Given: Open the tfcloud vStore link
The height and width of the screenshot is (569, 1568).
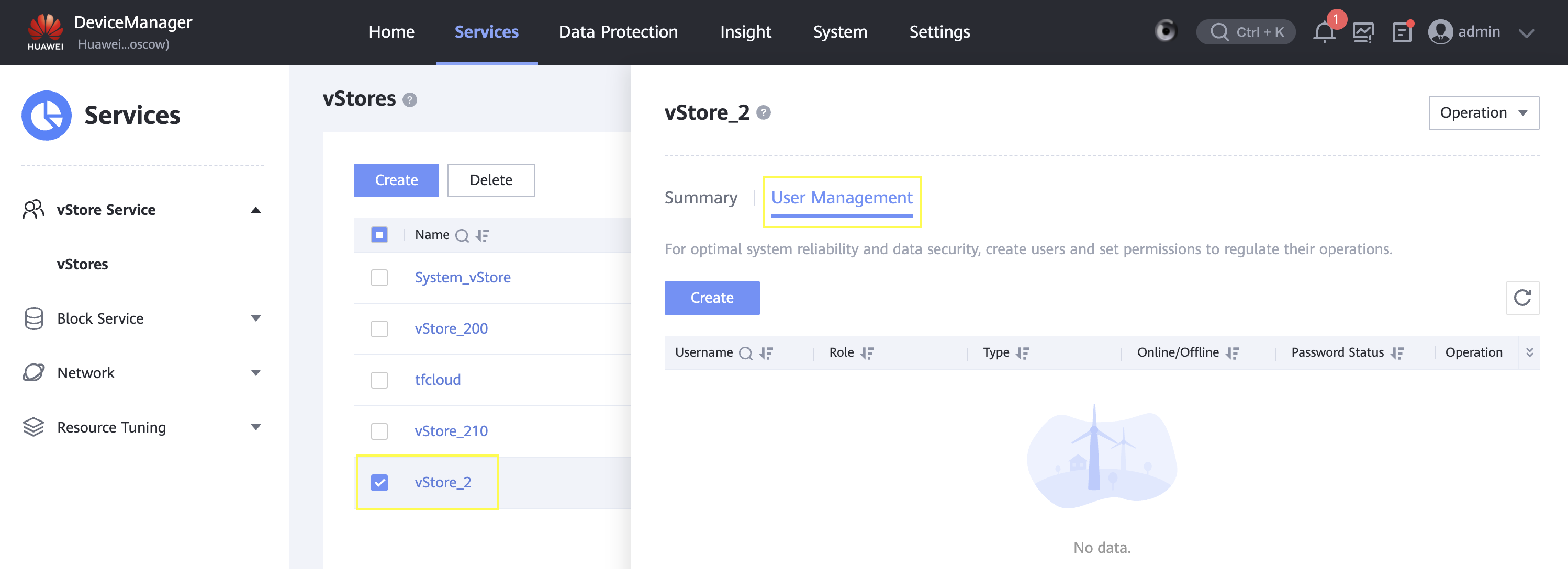Looking at the screenshot, I should [438, 380].
